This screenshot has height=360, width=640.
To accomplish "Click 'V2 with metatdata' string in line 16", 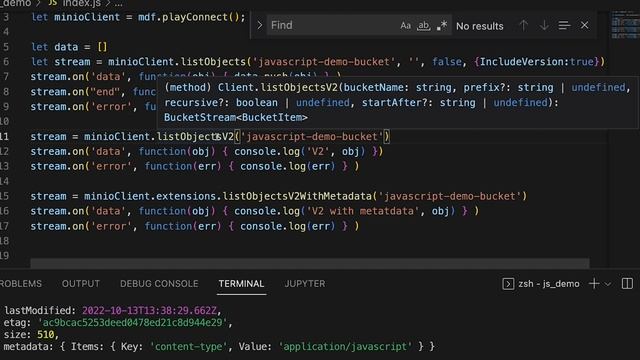I will pos(362,211).
